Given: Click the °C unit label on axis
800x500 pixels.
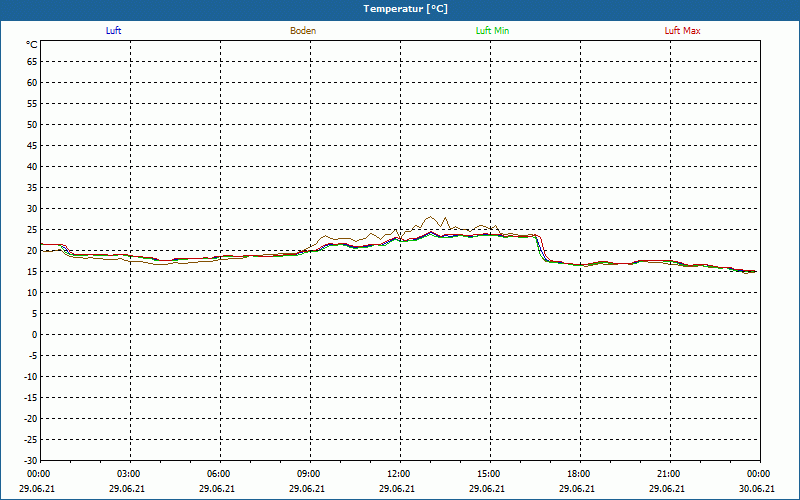Looking at the screenshot, I should point(32,45).
